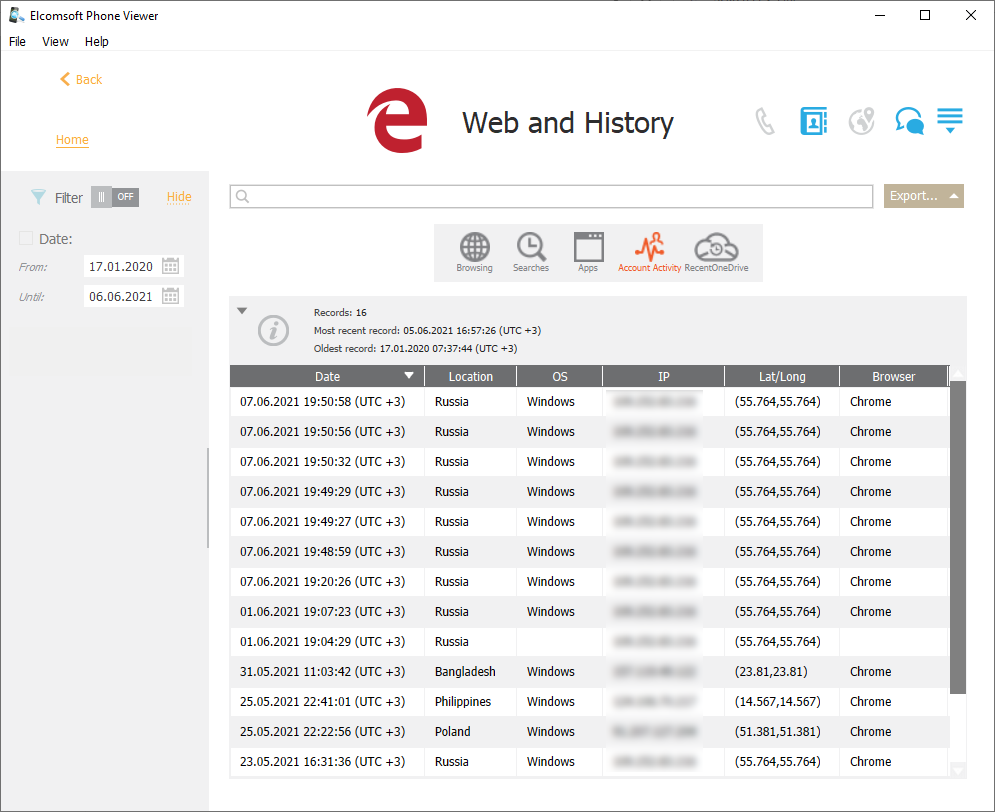Select row dated 01.06.2021 19:07:23

tap(589, 612)
